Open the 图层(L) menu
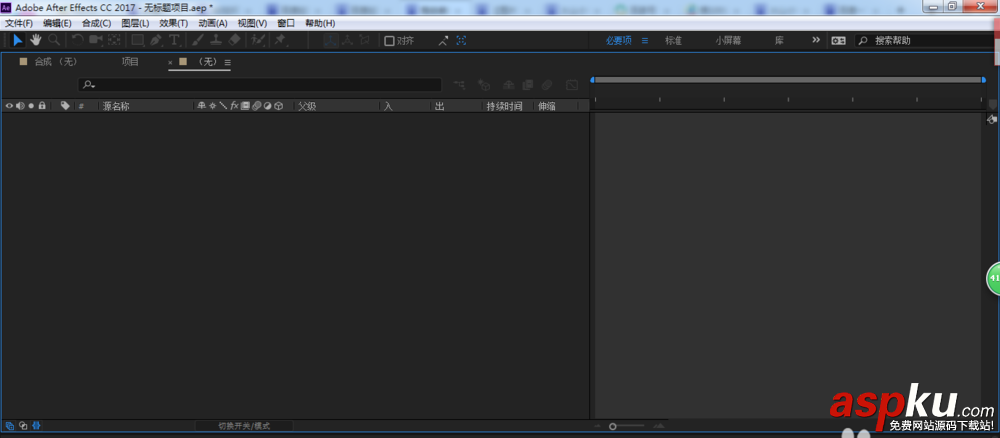 point(135,23)
